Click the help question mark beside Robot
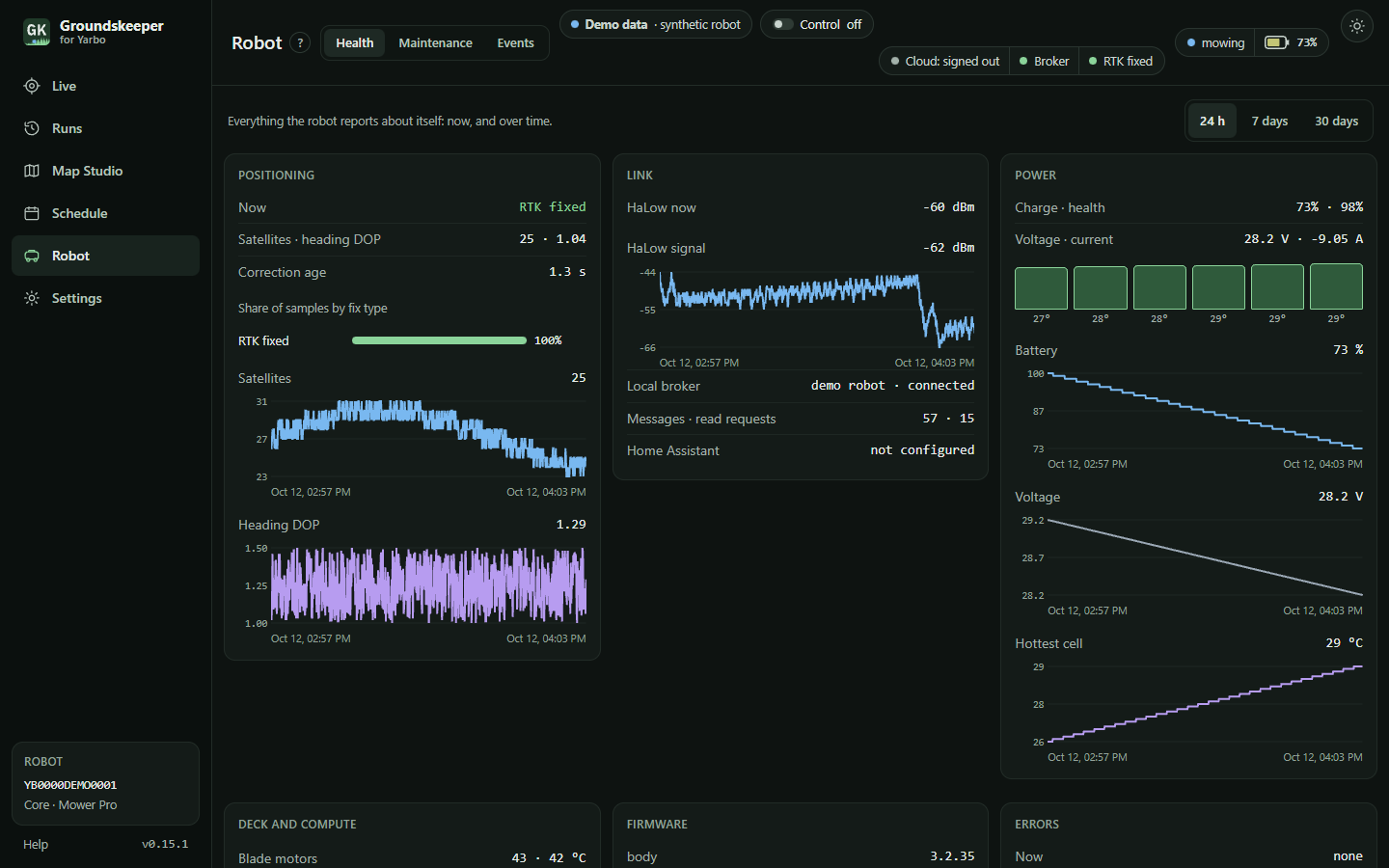The height and width of the screenshot is (868, 1389). coord(300,42)
